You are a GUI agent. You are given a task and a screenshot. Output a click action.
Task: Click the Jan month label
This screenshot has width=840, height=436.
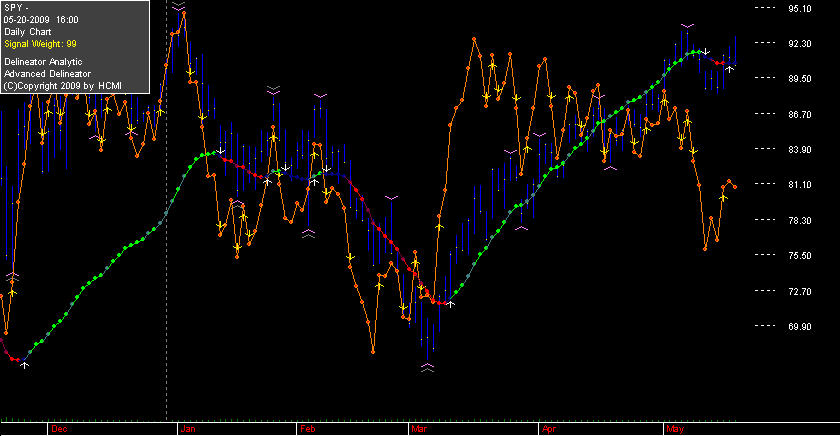(x=188, y=429)
